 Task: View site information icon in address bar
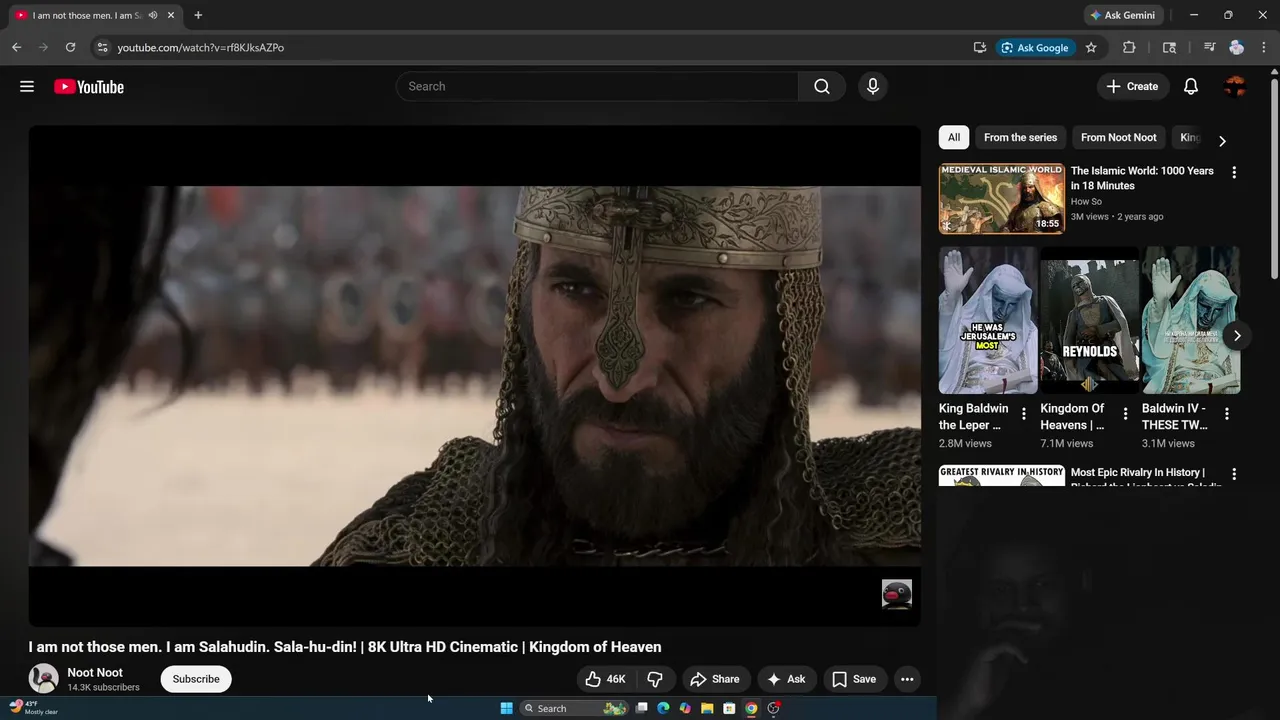pyautogui.click(x=101, y=47)
